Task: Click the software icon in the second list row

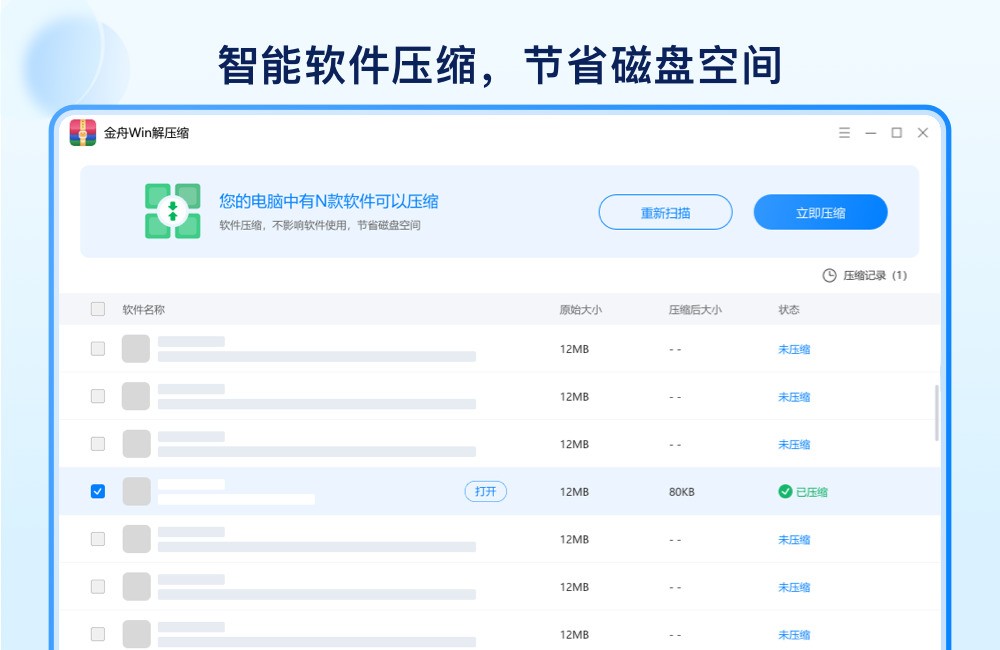Action: pyautogui.click(x=136, y=396)
